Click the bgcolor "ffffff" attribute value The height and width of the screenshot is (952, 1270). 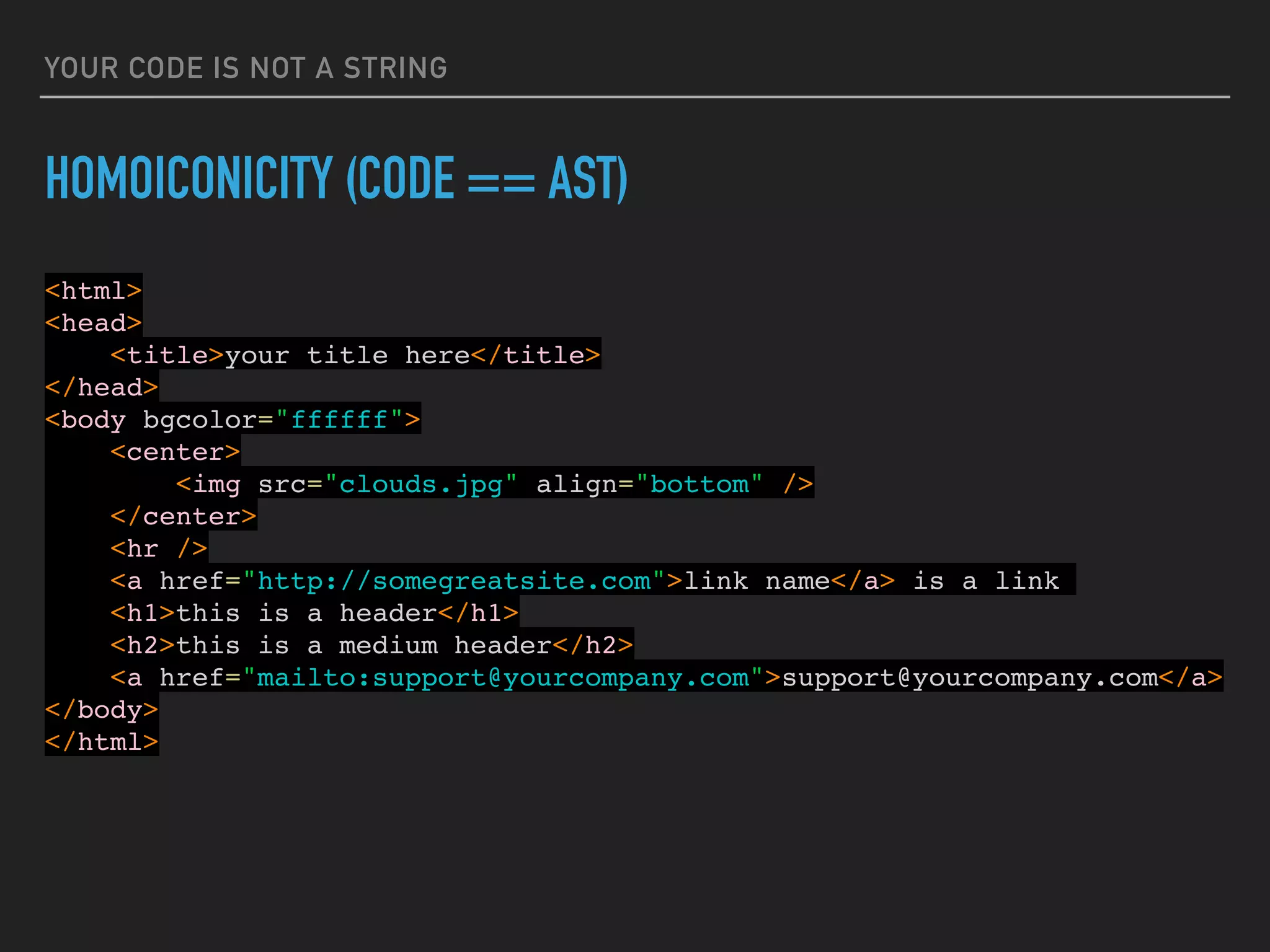[339, 420]
